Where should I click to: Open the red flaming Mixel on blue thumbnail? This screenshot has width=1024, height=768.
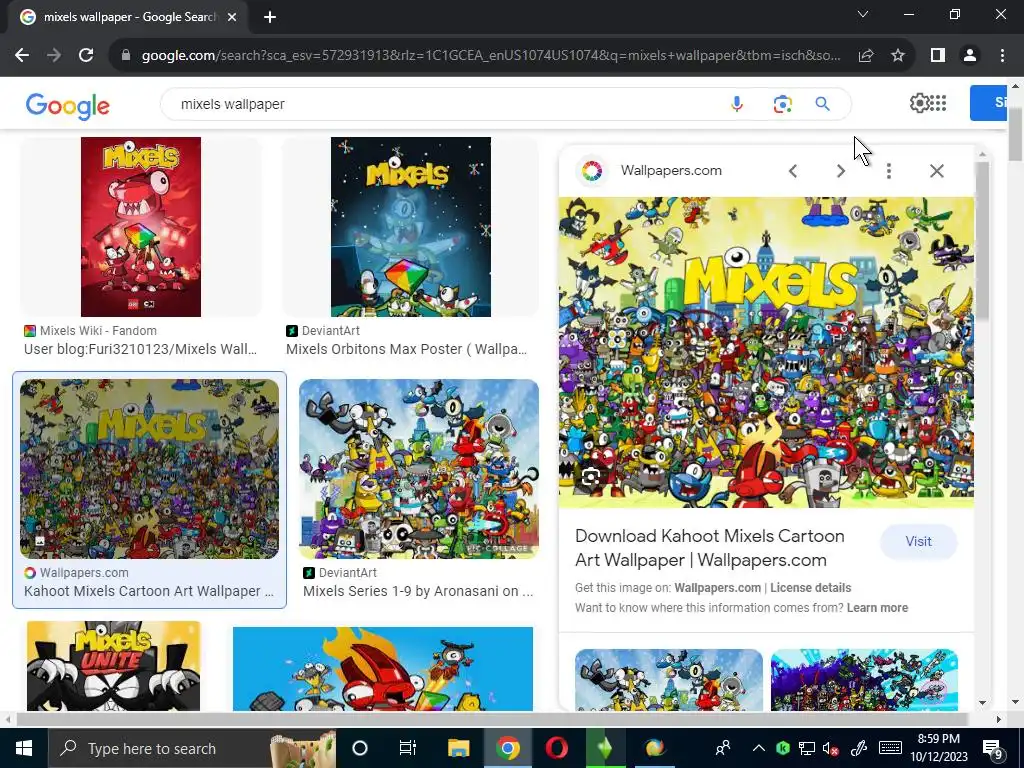(383, 669)
